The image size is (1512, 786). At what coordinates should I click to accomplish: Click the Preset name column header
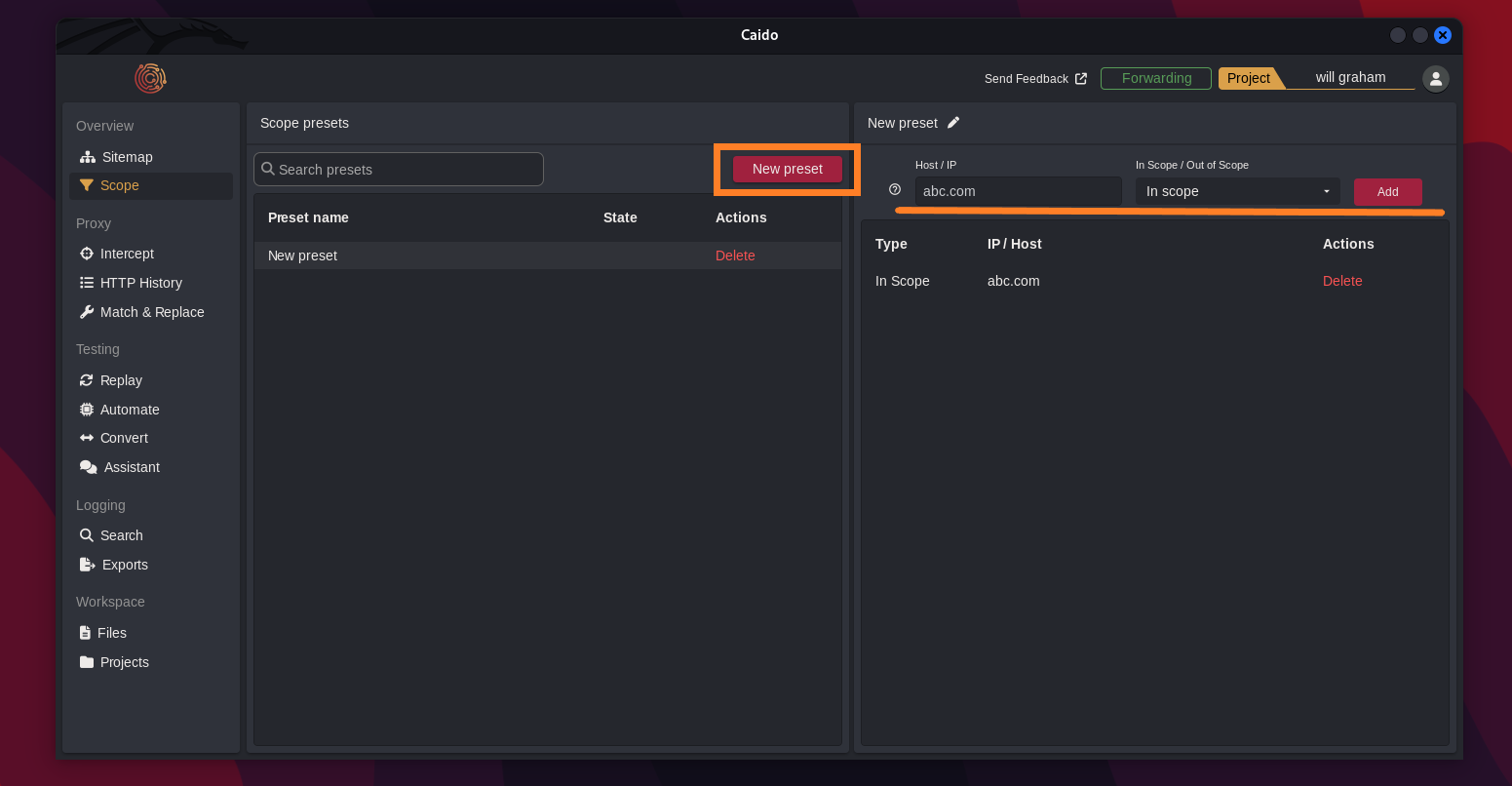click(x=308, y=217)
